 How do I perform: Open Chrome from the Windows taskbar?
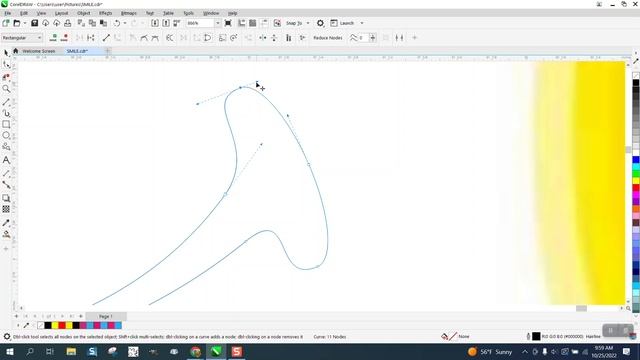(196, 351)
